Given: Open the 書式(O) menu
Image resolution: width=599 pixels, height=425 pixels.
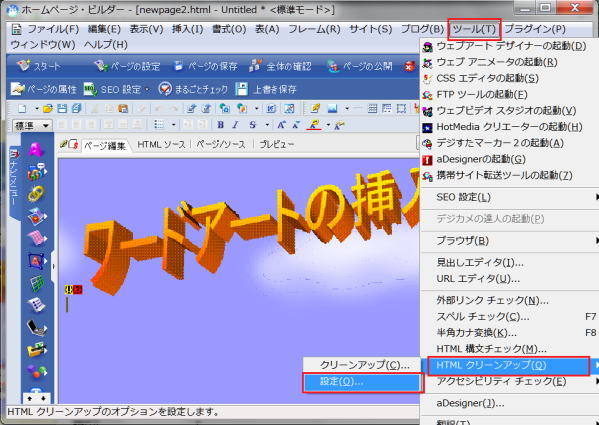Looking at the screenshot, I should (x=229, y=29).
